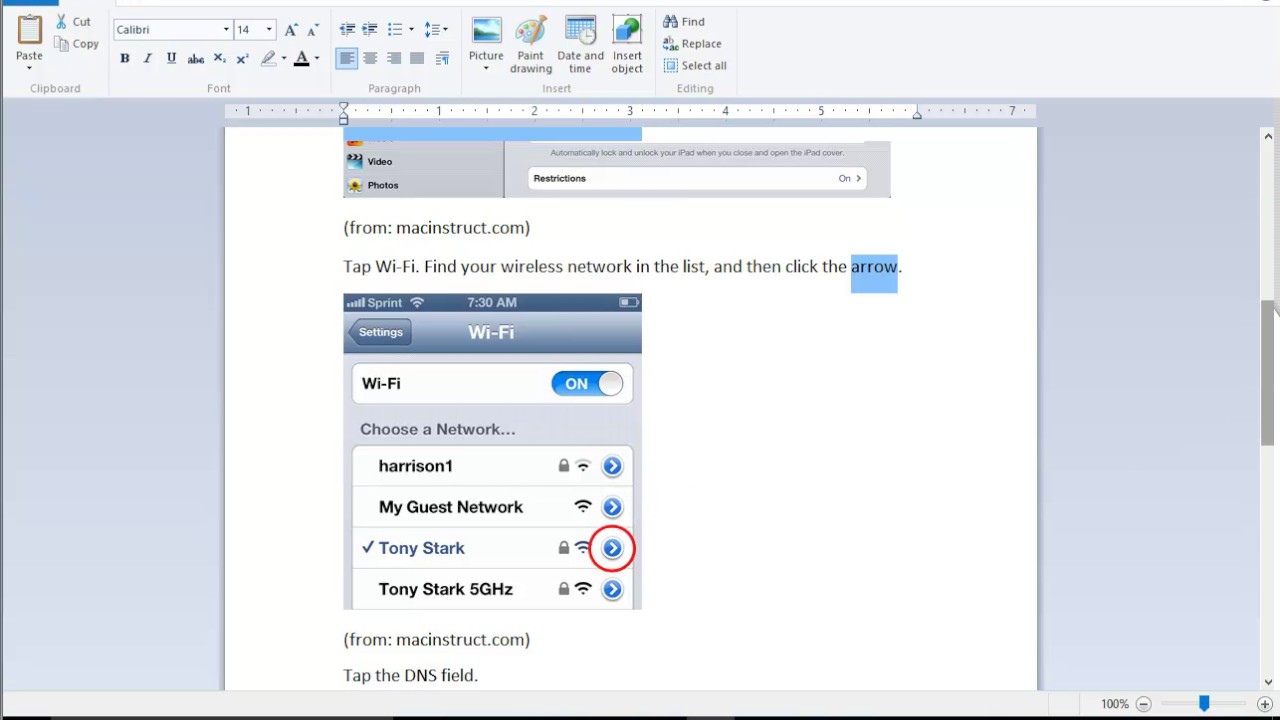Expand the Picture dropdown arrow

point(486,68)
